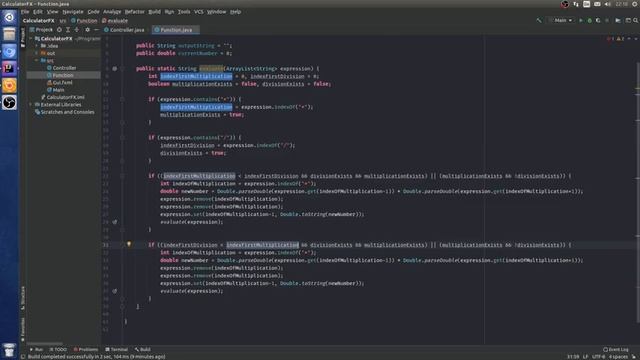Click the Search Everywhere magnifier
Image resolution: width=640 pixels, height=360 pixels.
(x=636, y=20)
